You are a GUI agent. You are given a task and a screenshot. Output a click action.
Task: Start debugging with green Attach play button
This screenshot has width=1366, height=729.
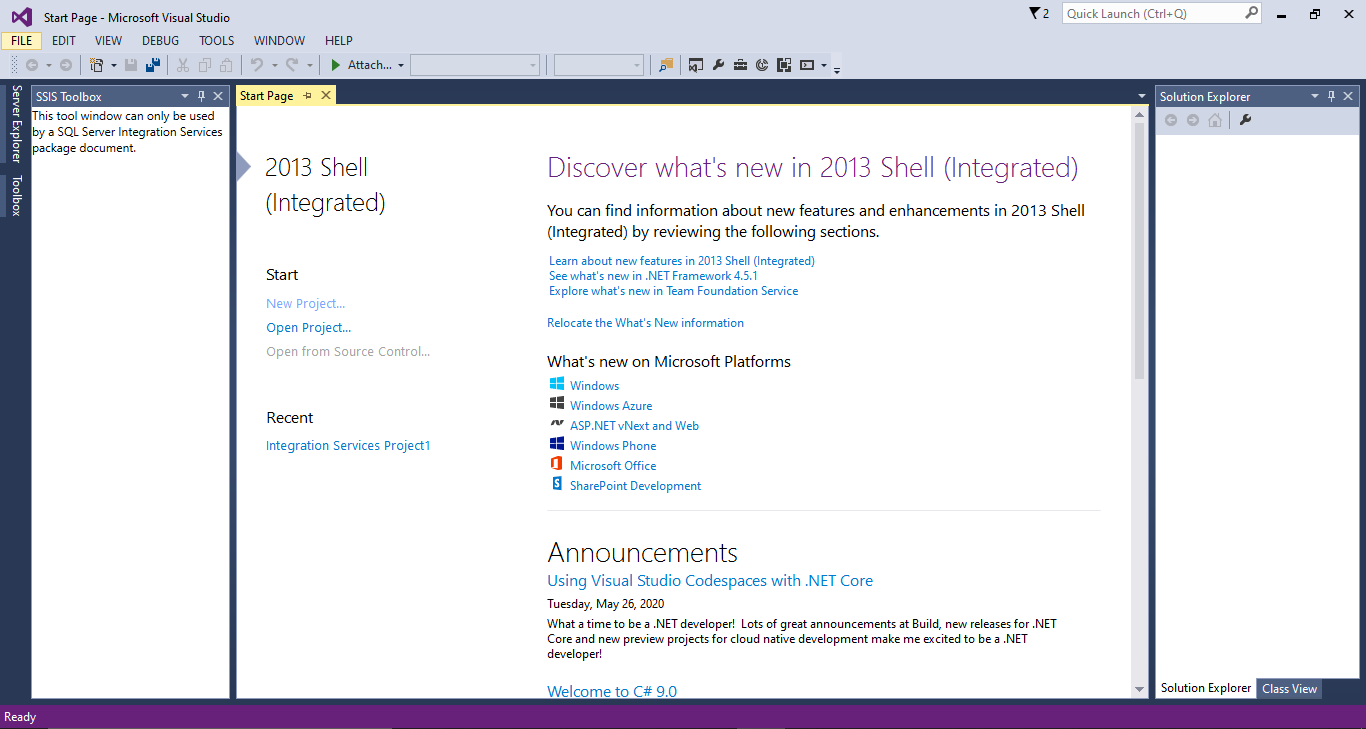tap(361, 65)
